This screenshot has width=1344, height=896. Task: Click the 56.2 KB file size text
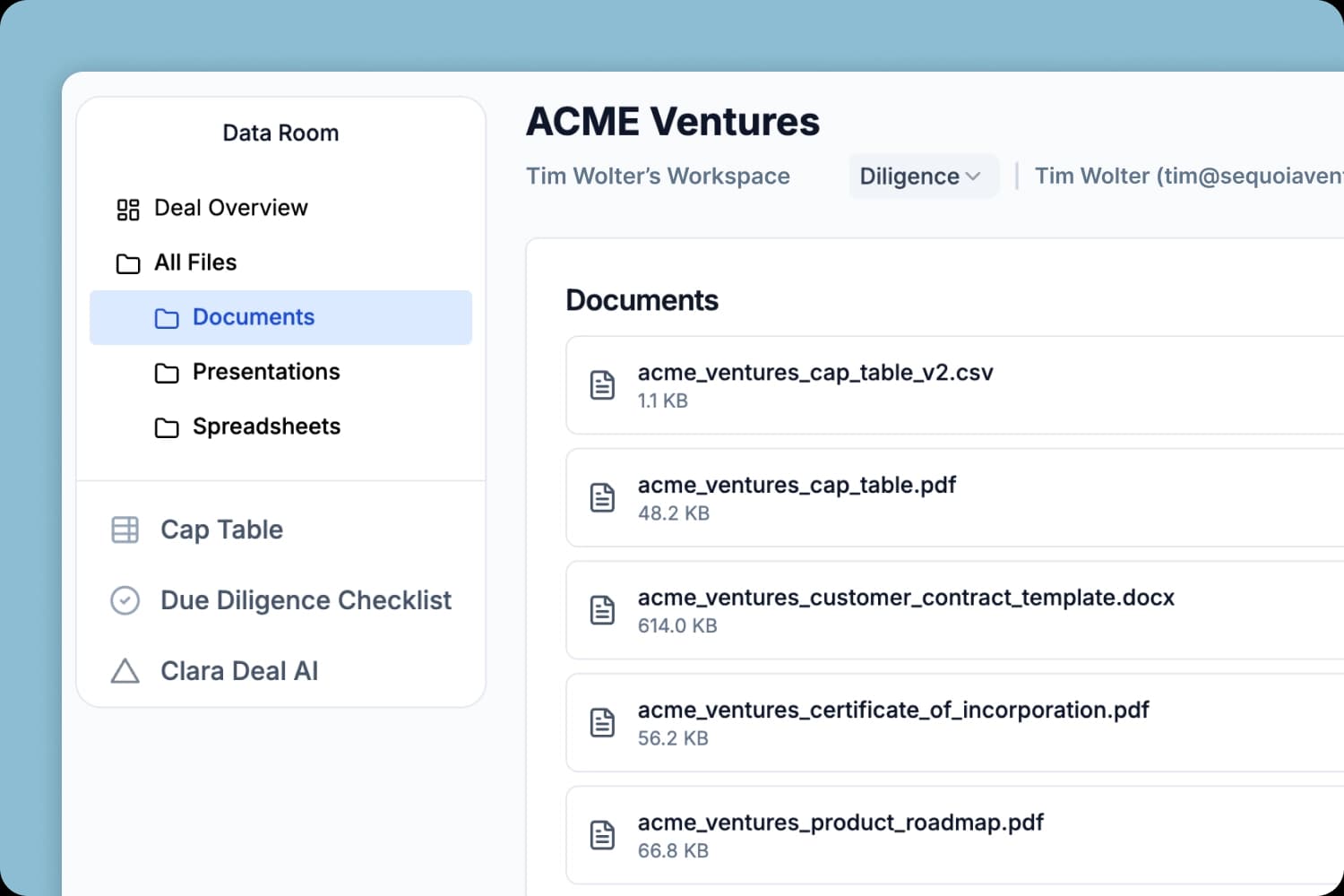click(673, 738)
